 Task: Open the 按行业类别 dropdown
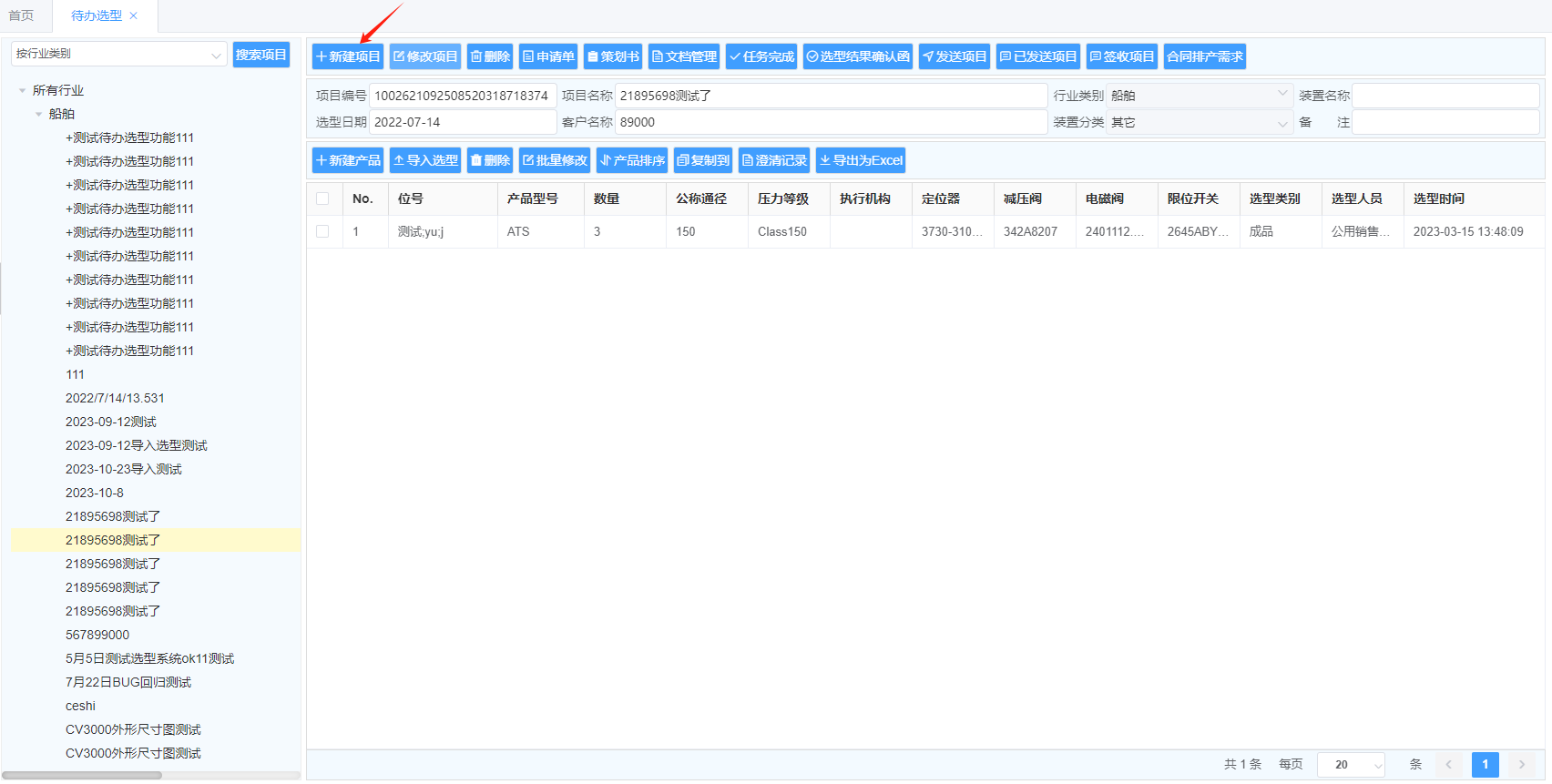pos(118,55)
